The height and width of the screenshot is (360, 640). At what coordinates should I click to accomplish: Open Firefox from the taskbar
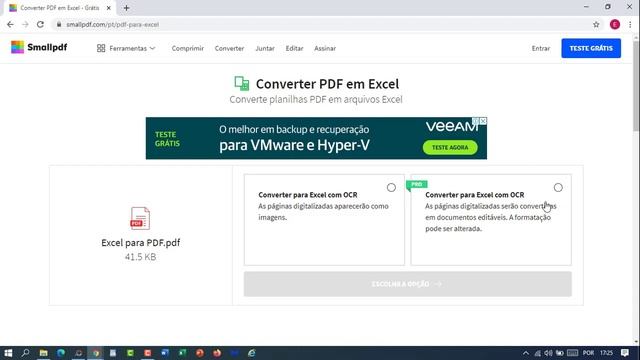click(x=217, y=353)
